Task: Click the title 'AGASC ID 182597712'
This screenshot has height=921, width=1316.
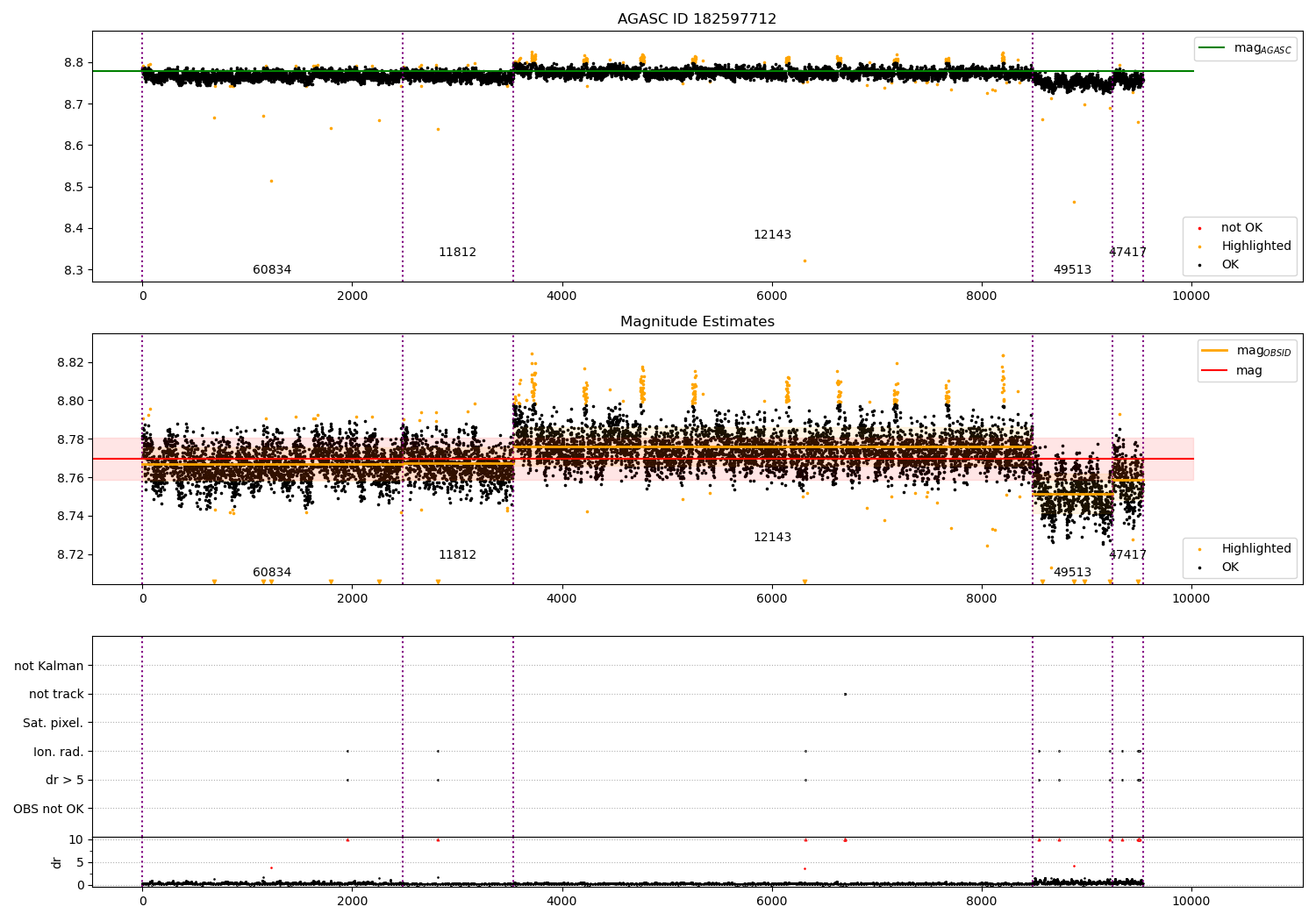Action: pyautogui.click(x=697, y=18)
